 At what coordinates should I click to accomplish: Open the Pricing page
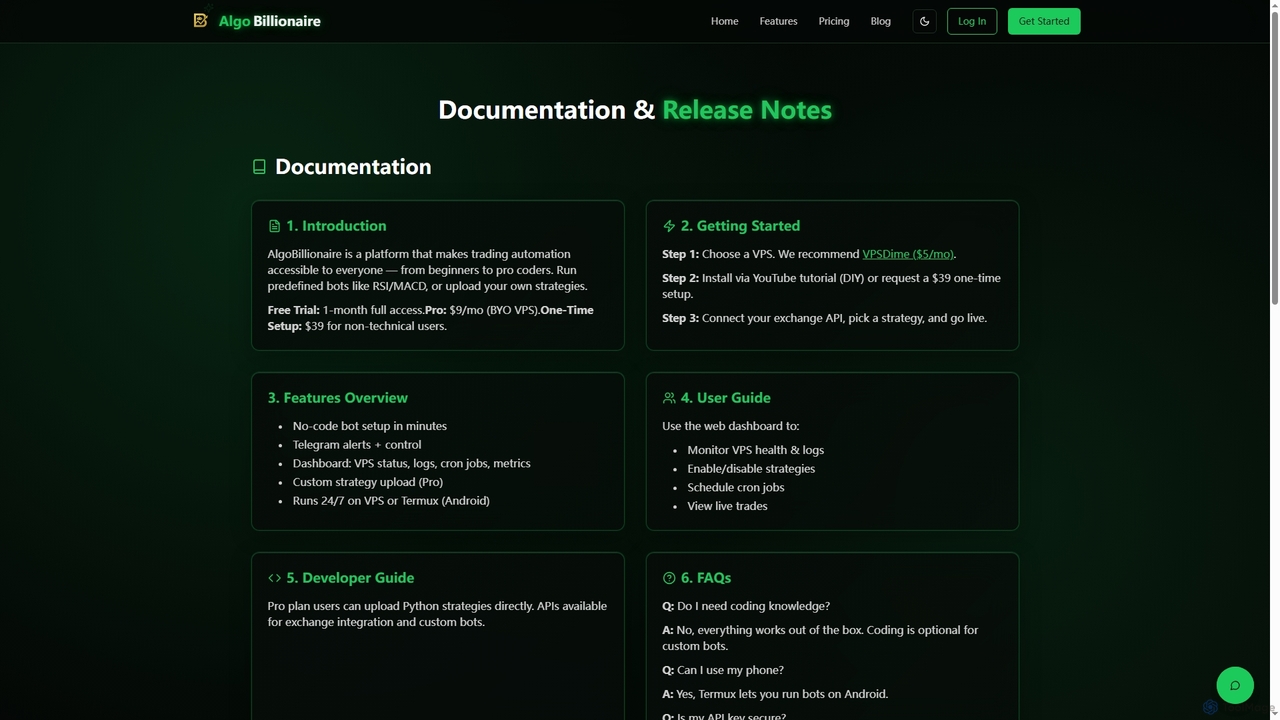click(834, 21)
